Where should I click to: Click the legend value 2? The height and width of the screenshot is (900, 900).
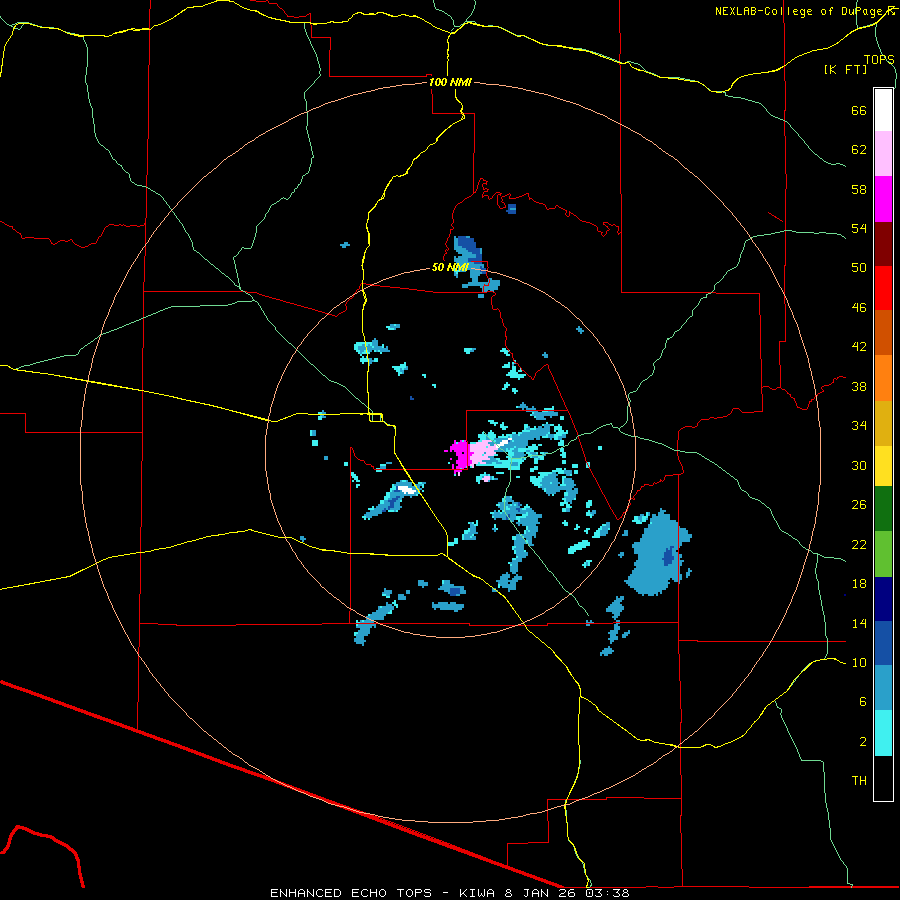point(863,741)
